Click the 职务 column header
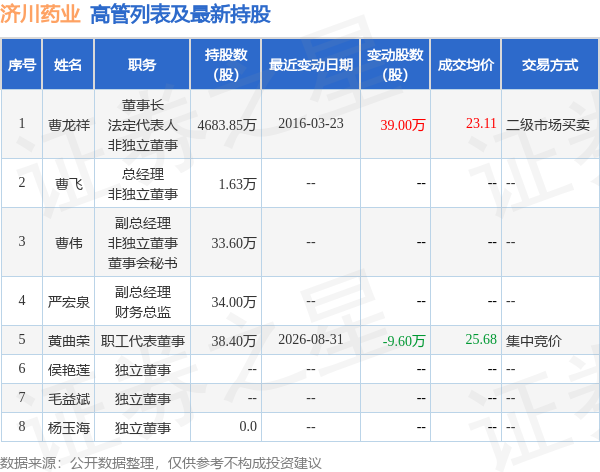This screenshot has width=600, height=472. pos(142,65)
